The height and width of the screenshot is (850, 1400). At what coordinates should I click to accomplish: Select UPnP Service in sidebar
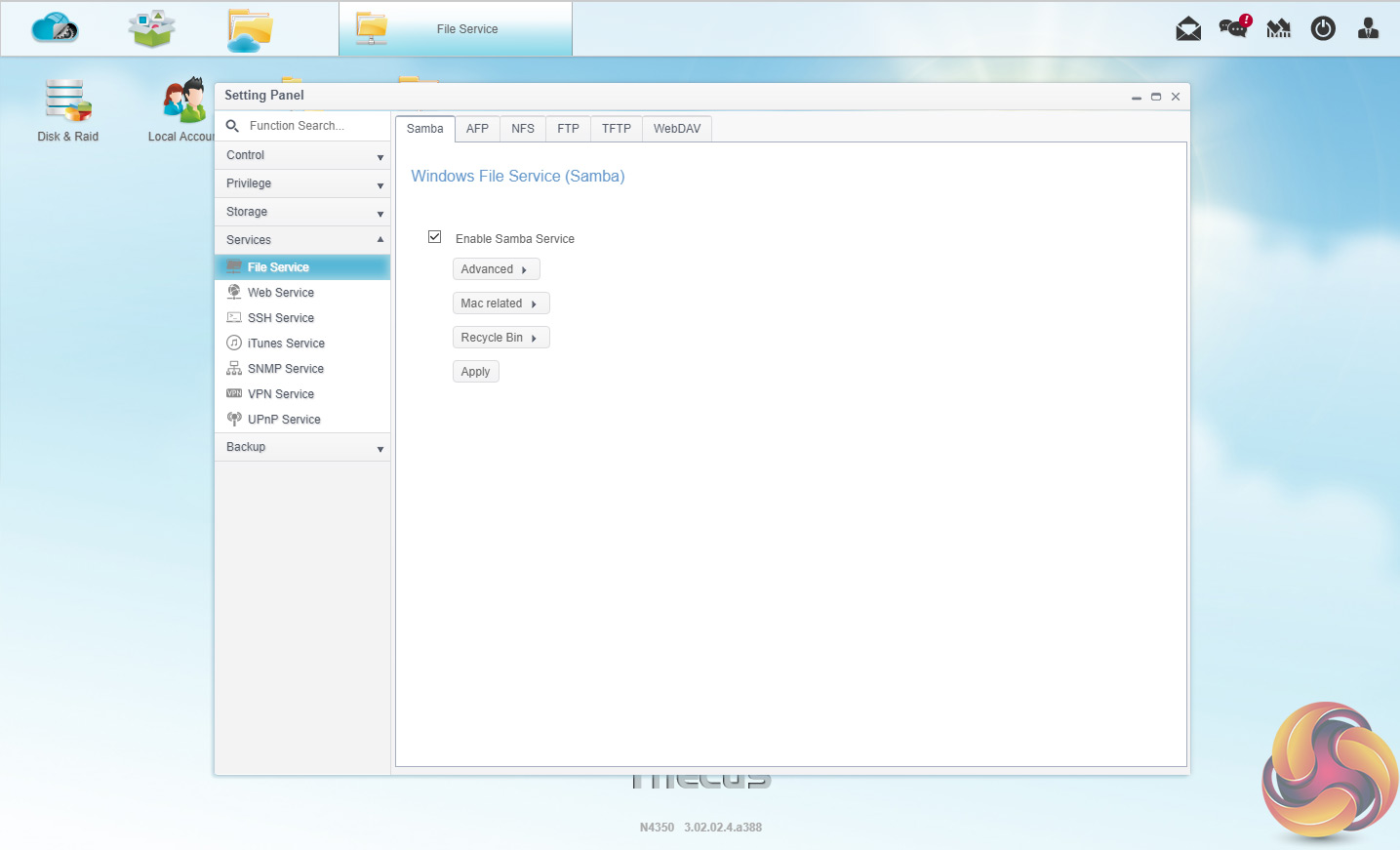click(x=302, y=420)
